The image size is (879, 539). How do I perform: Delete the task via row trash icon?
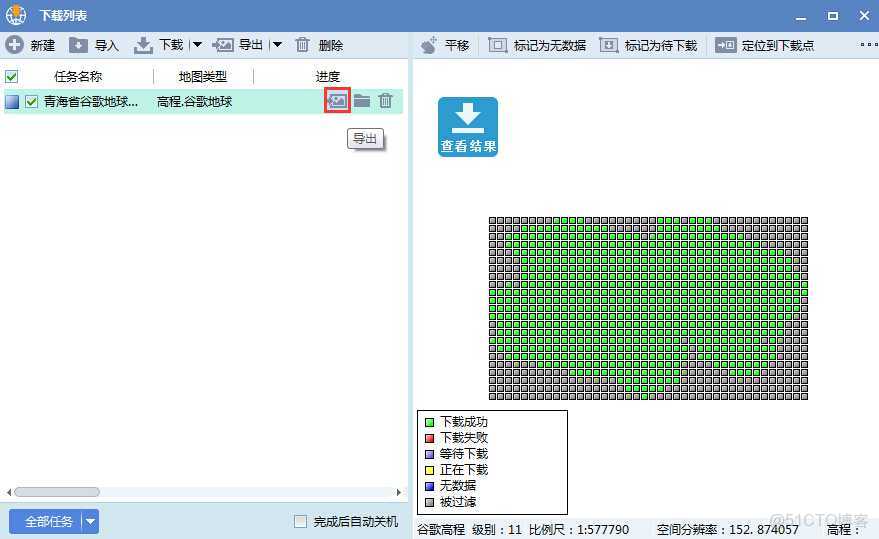tap(386, 100)
